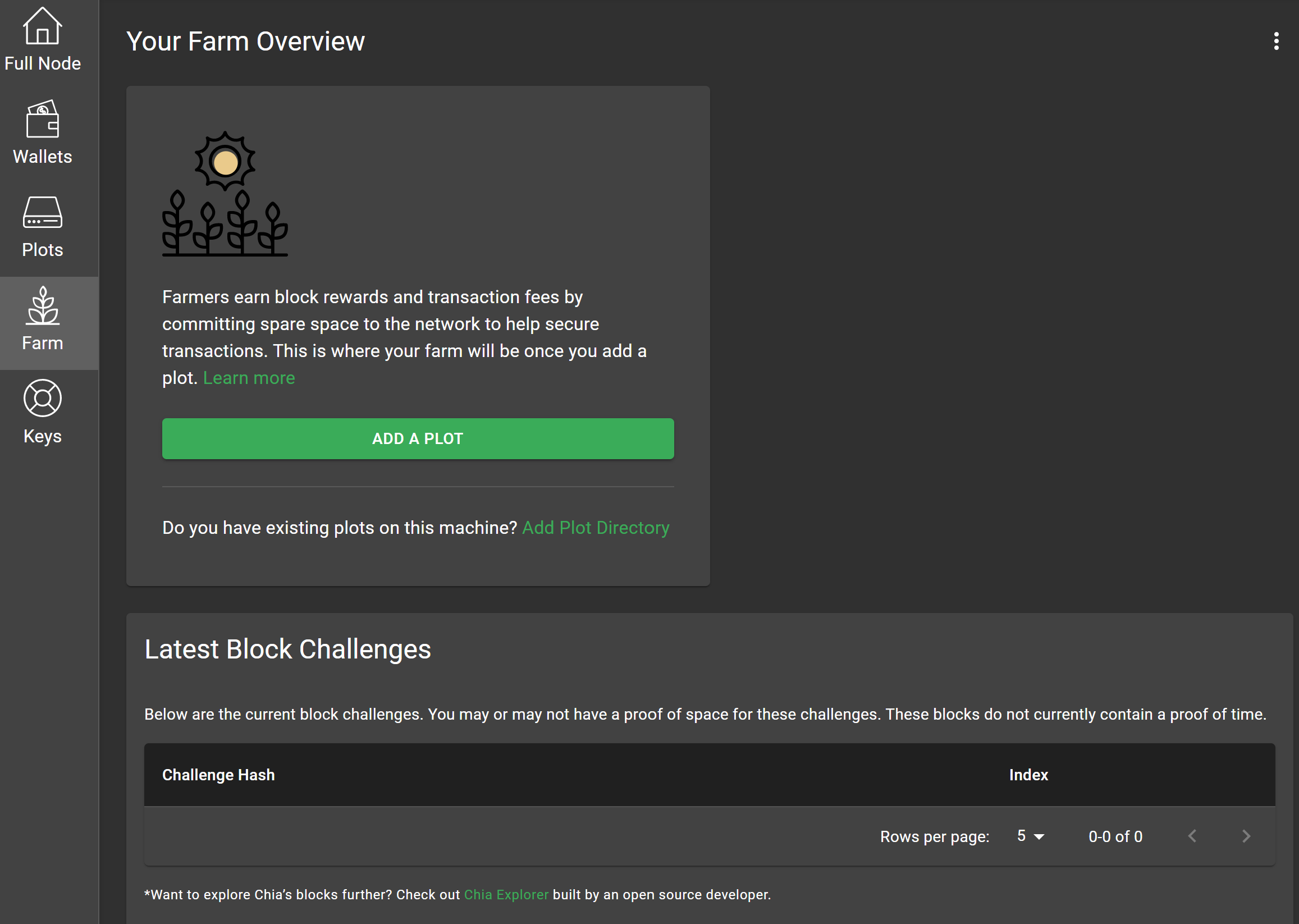
Task: Click the Challenge Hash column header
Action: (218, 775)
